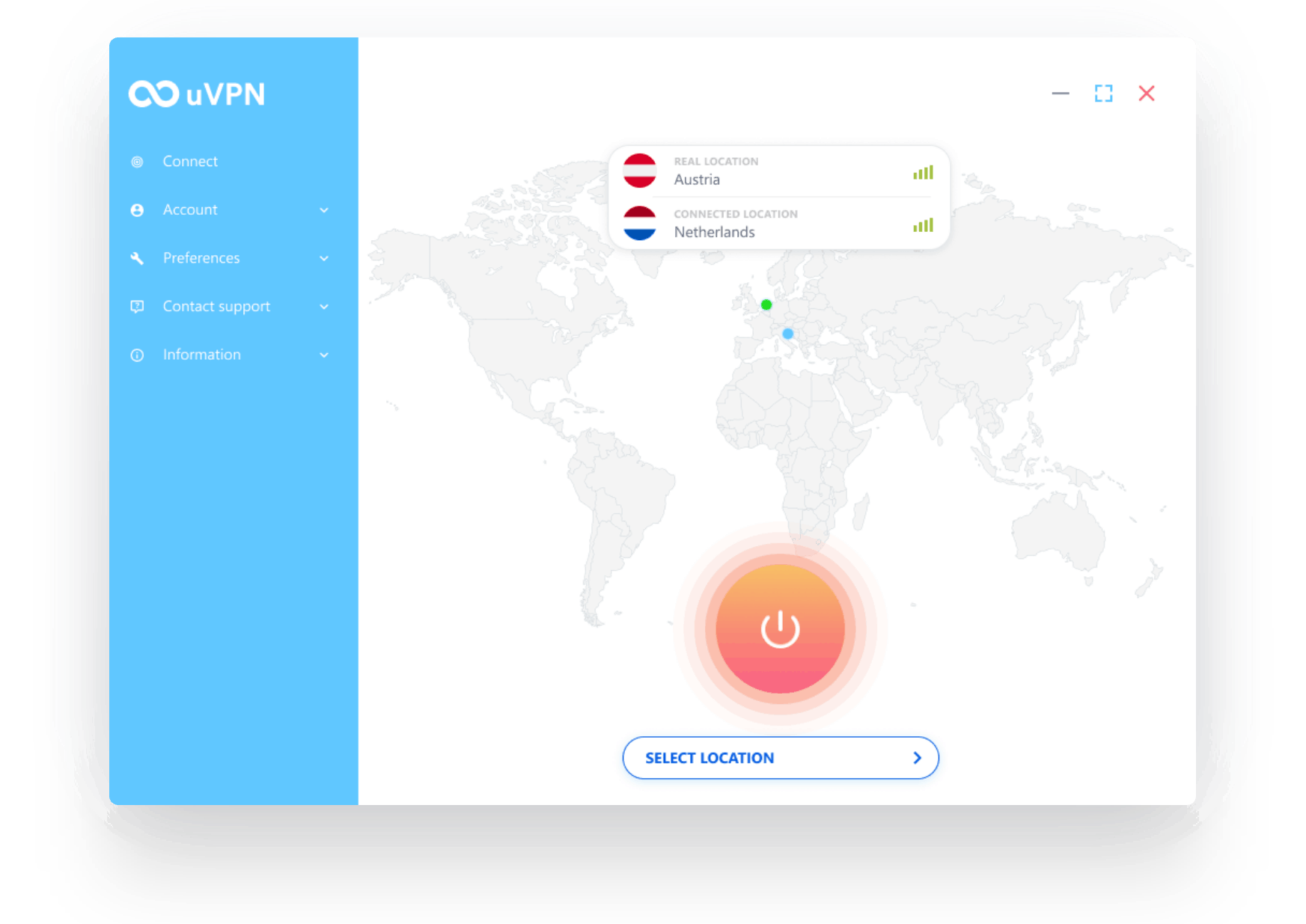The height and width of the screenshot is (924, 1306).
Task: Expand the Information submenu chevron
Action: (x=324, y=355)
